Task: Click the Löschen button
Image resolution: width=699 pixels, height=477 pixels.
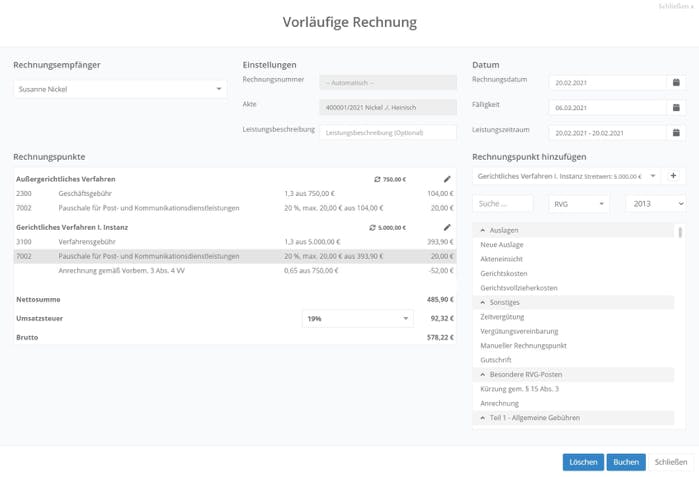Action: tap(583, 462)
